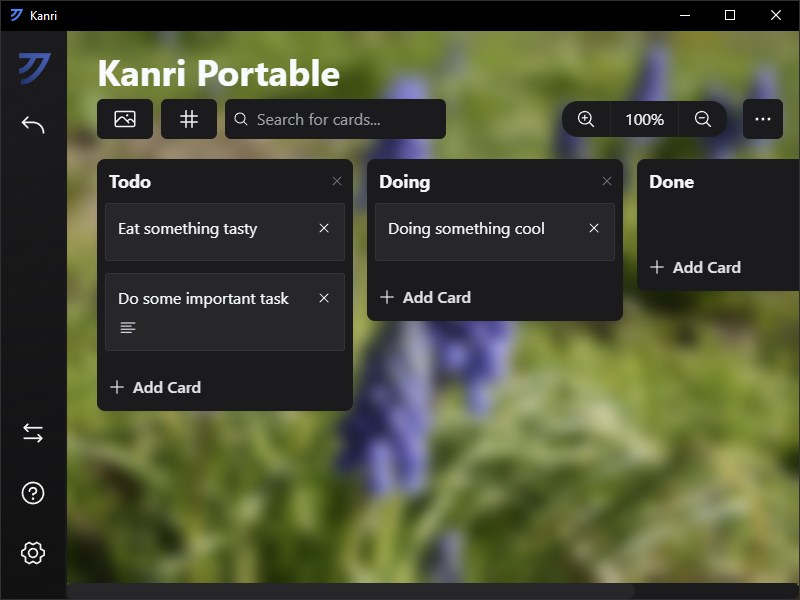Add Card to the Done column
This screenshot has width=800, height=600.
click(696, 267)
